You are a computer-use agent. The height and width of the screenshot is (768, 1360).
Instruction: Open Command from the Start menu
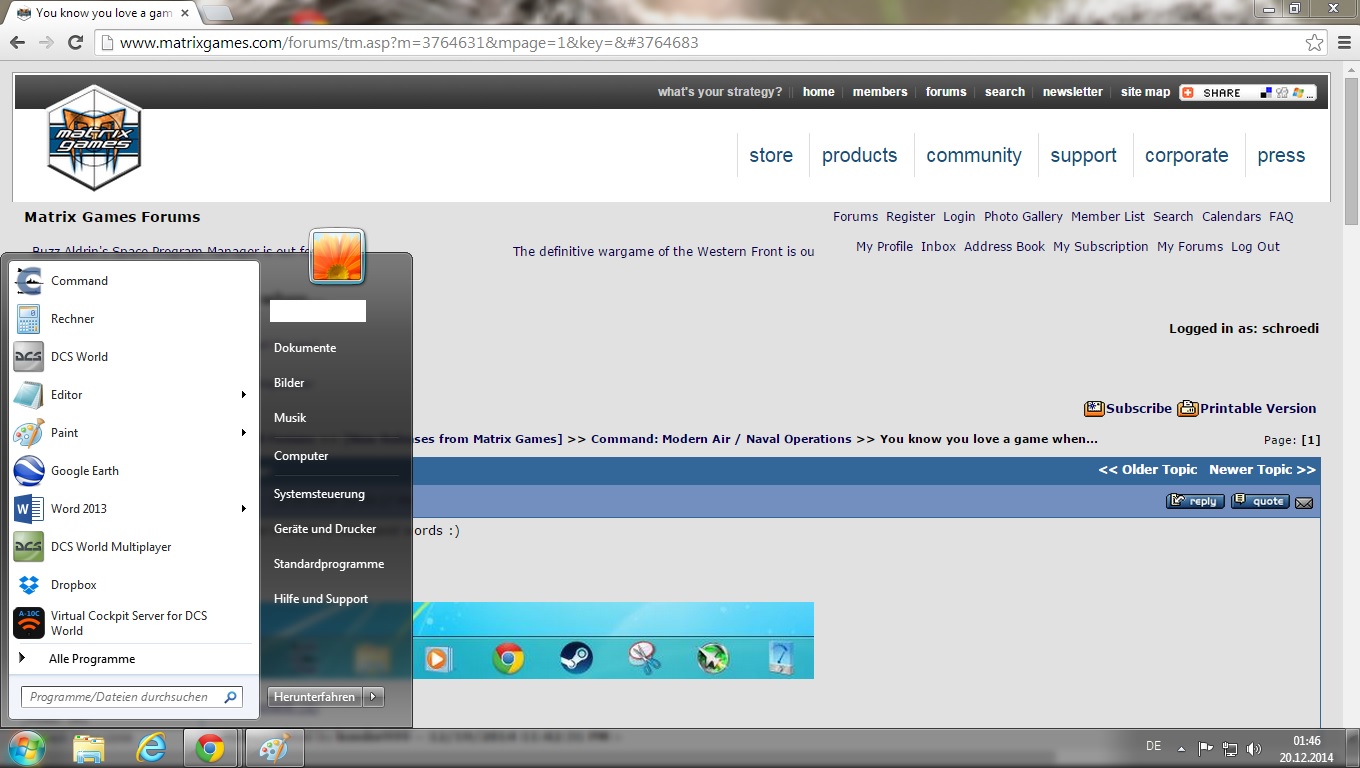coord(134,281)
